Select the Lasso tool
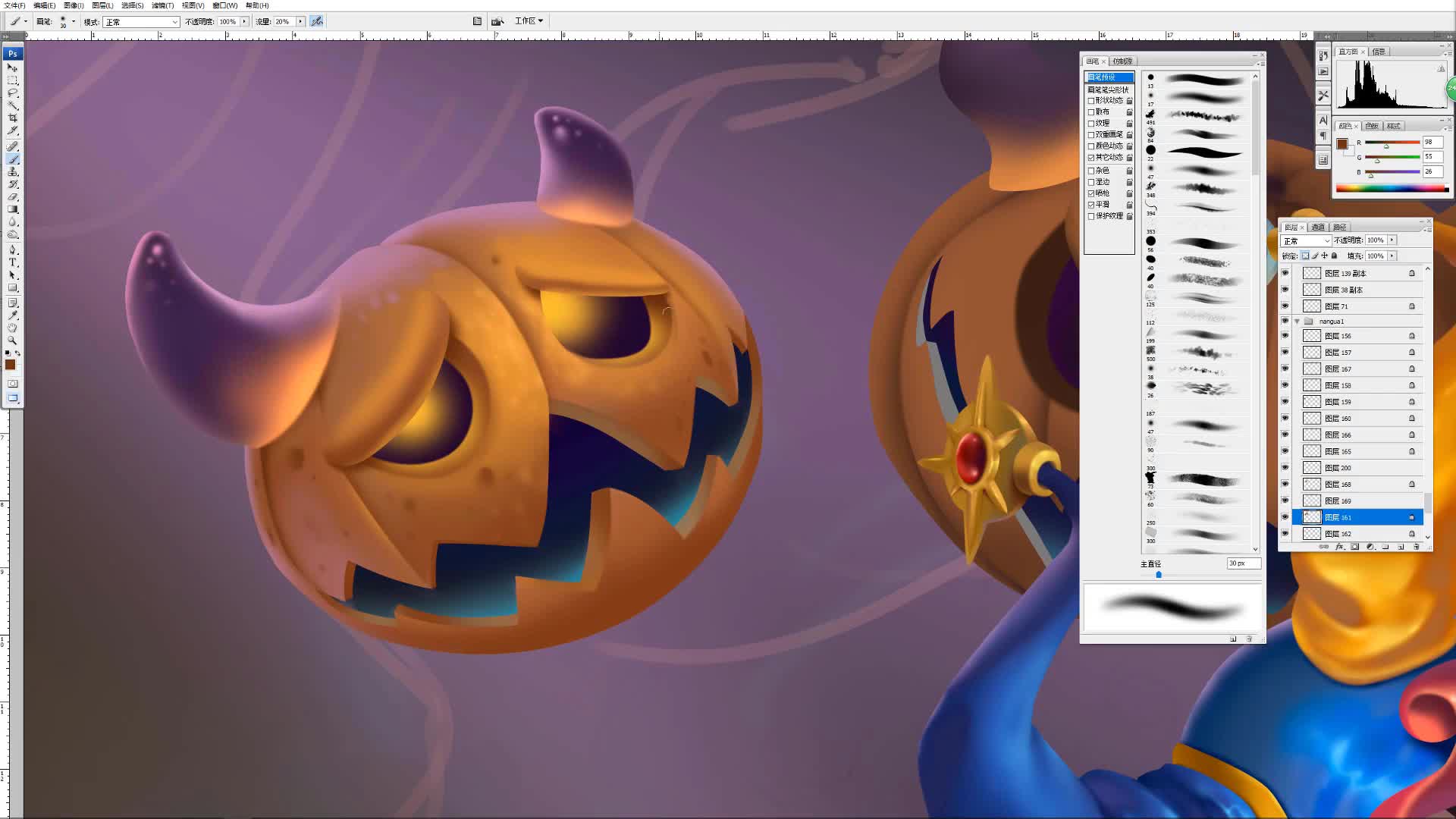Screen dimensions: 1456x819 click(12, 93)
